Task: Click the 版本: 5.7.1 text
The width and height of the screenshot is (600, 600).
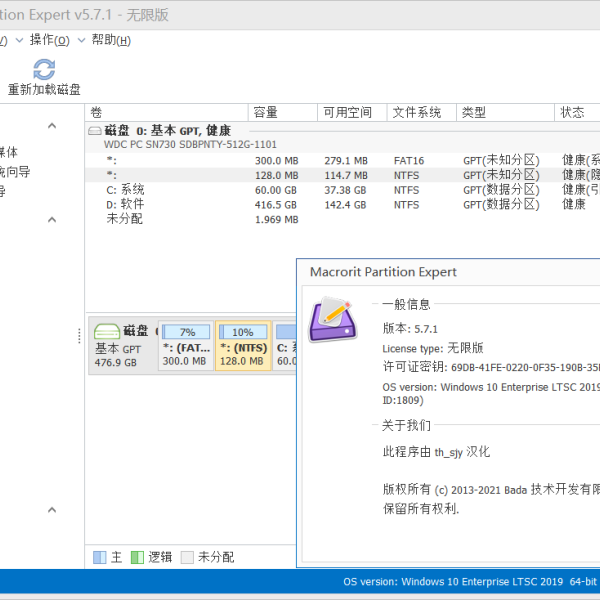Action: (x=410, y=329)
